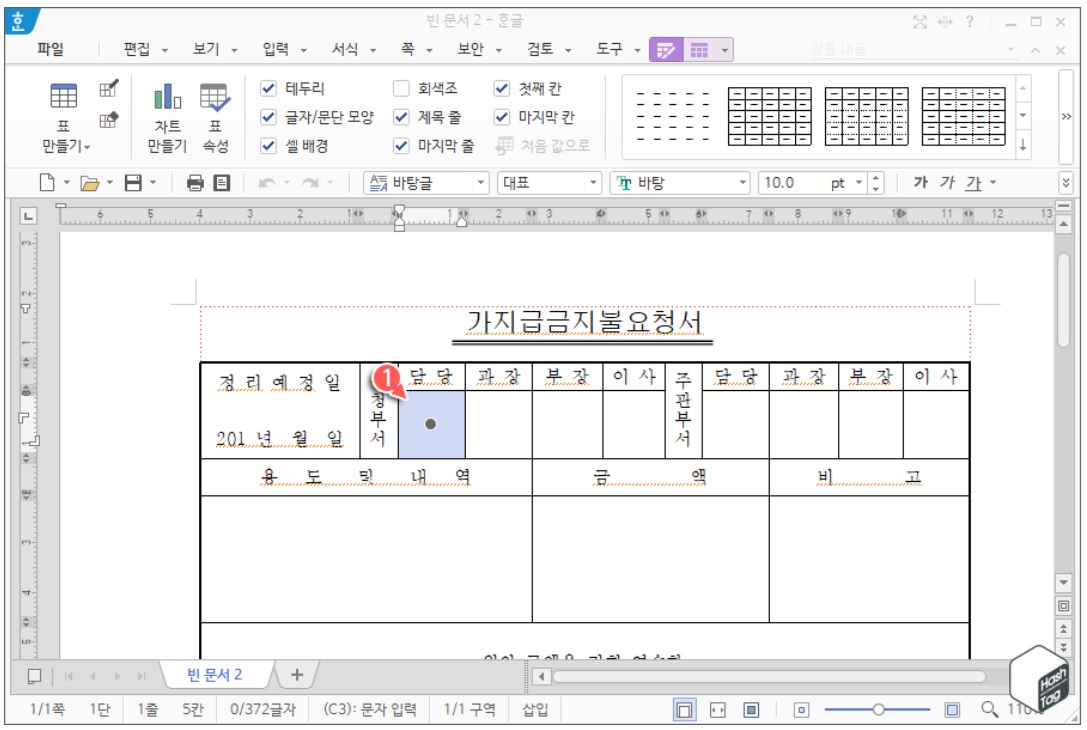Screen dimensions: 1087x730
Task: Click the fit-width view icon in the status bar
Action: click(718, 710)
